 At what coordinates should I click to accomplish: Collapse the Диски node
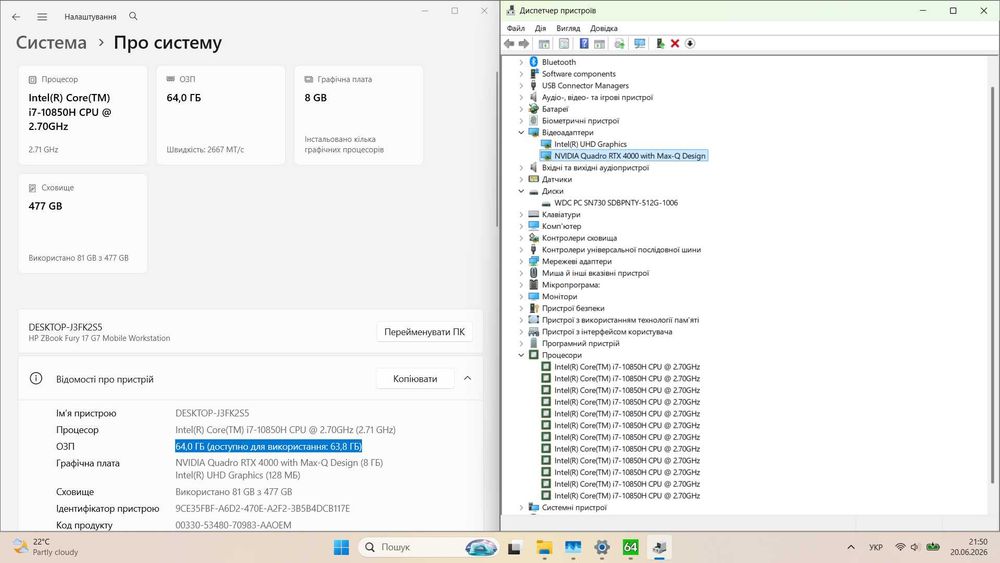(521, 191)
